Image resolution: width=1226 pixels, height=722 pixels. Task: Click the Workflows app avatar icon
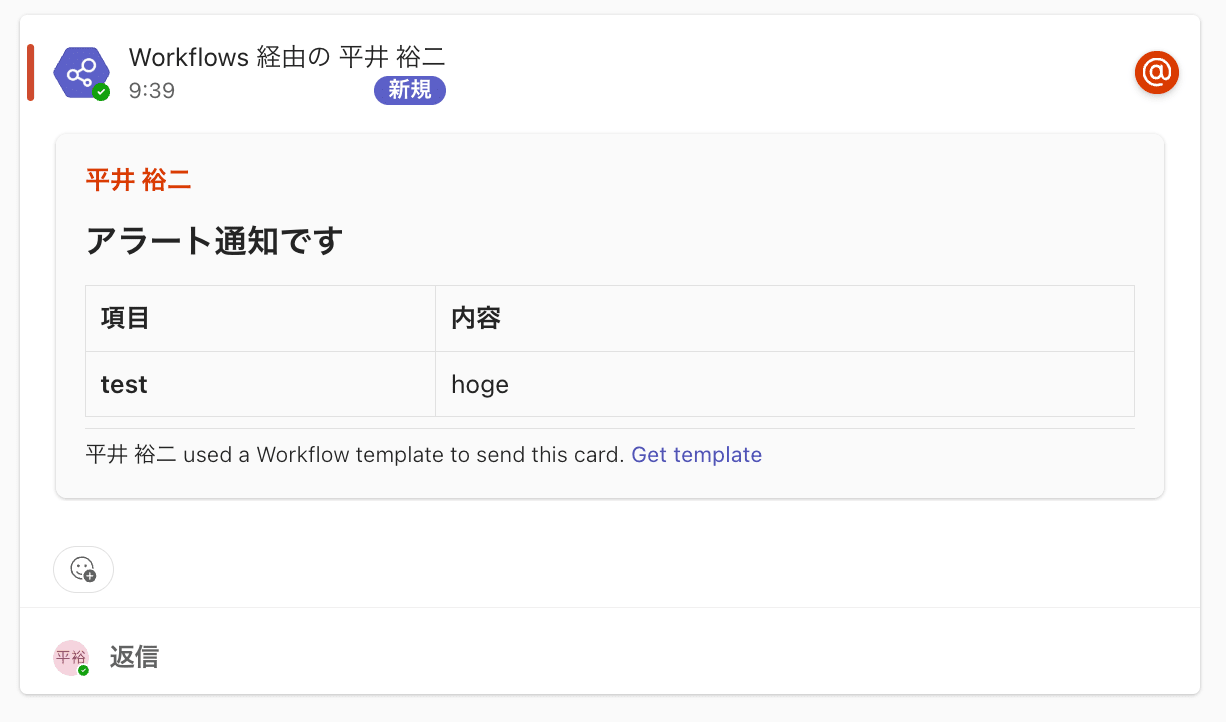click(x=82, y=72)
